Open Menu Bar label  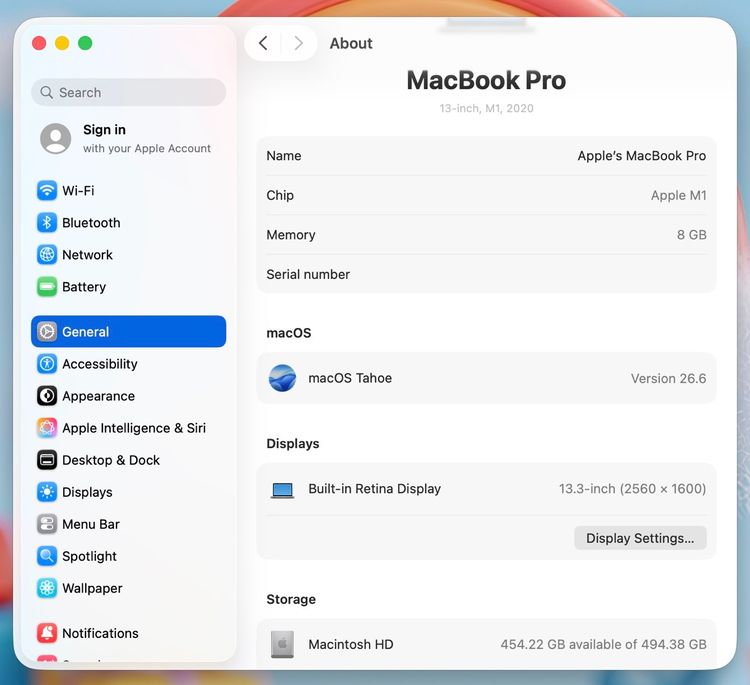tap(90, 524)
